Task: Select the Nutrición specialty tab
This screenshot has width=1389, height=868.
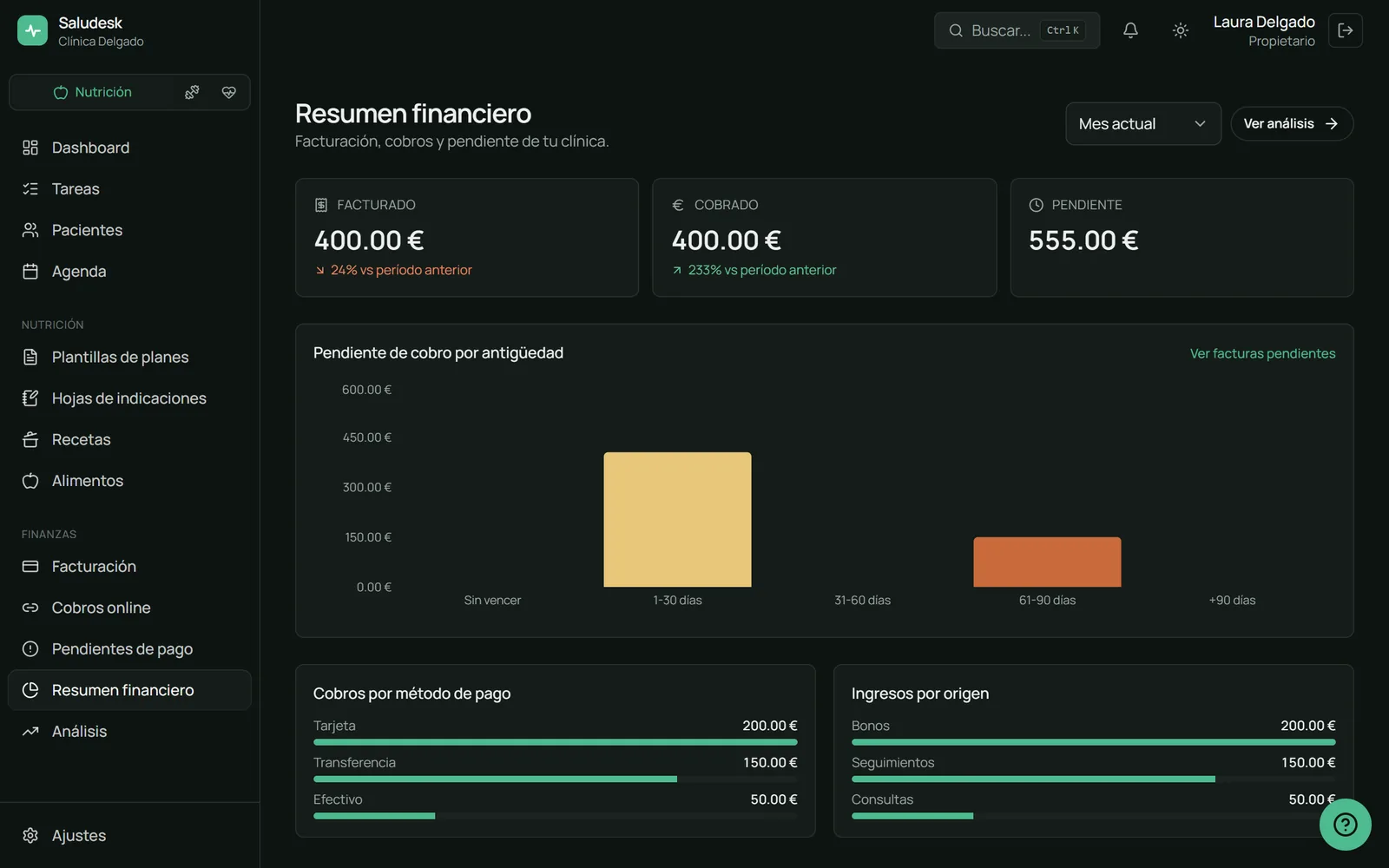Action: pos(92,92)
